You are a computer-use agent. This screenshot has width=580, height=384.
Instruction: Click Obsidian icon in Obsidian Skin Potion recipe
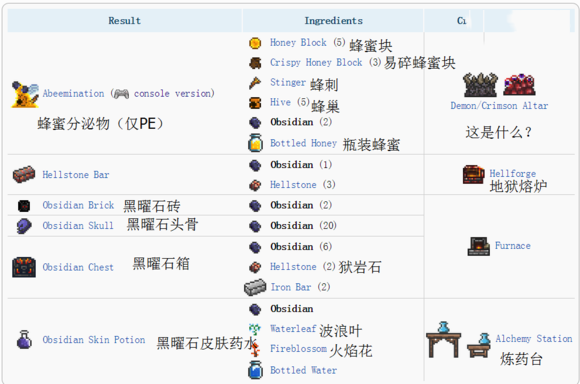tap(255, 309)
